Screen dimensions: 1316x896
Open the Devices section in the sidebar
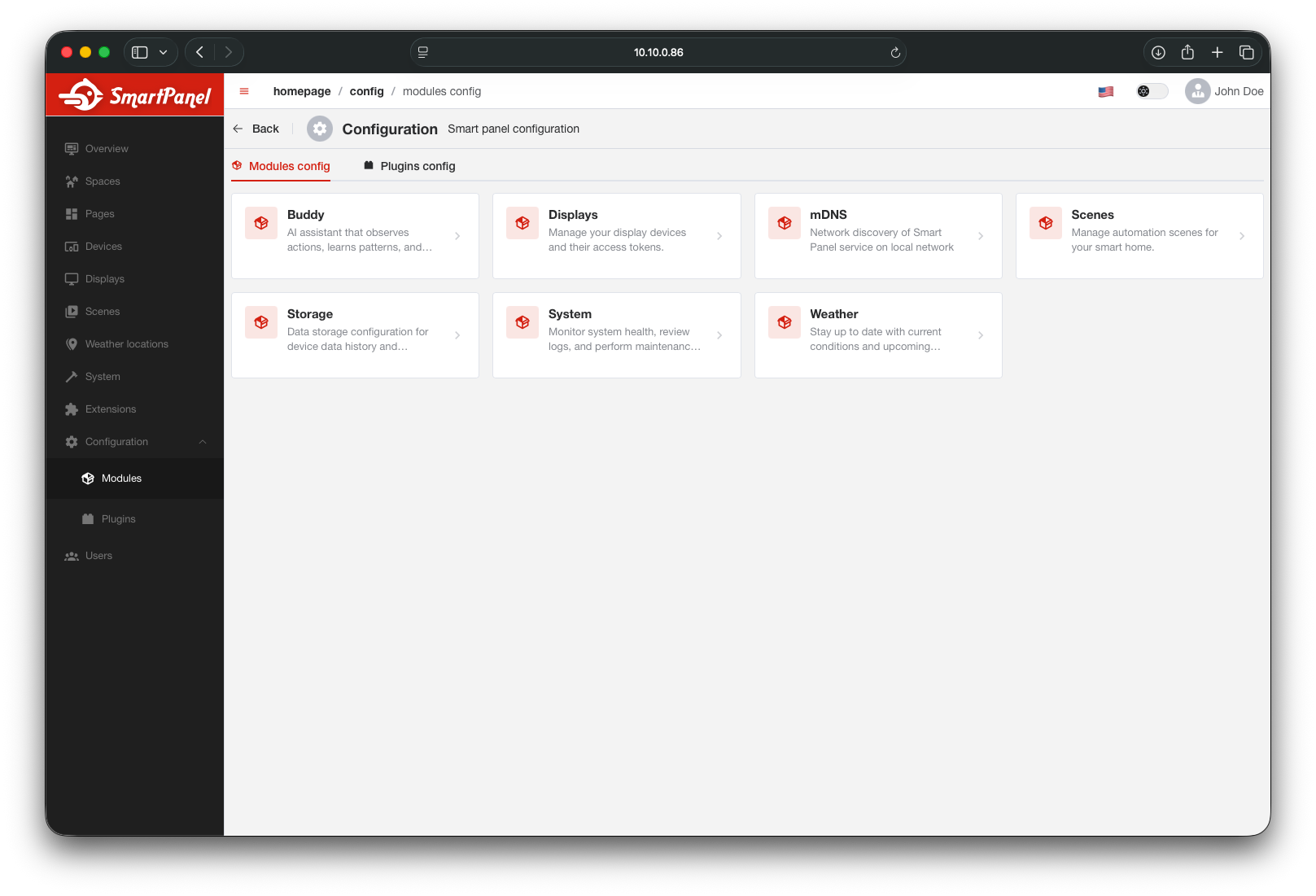click(102, 246)
